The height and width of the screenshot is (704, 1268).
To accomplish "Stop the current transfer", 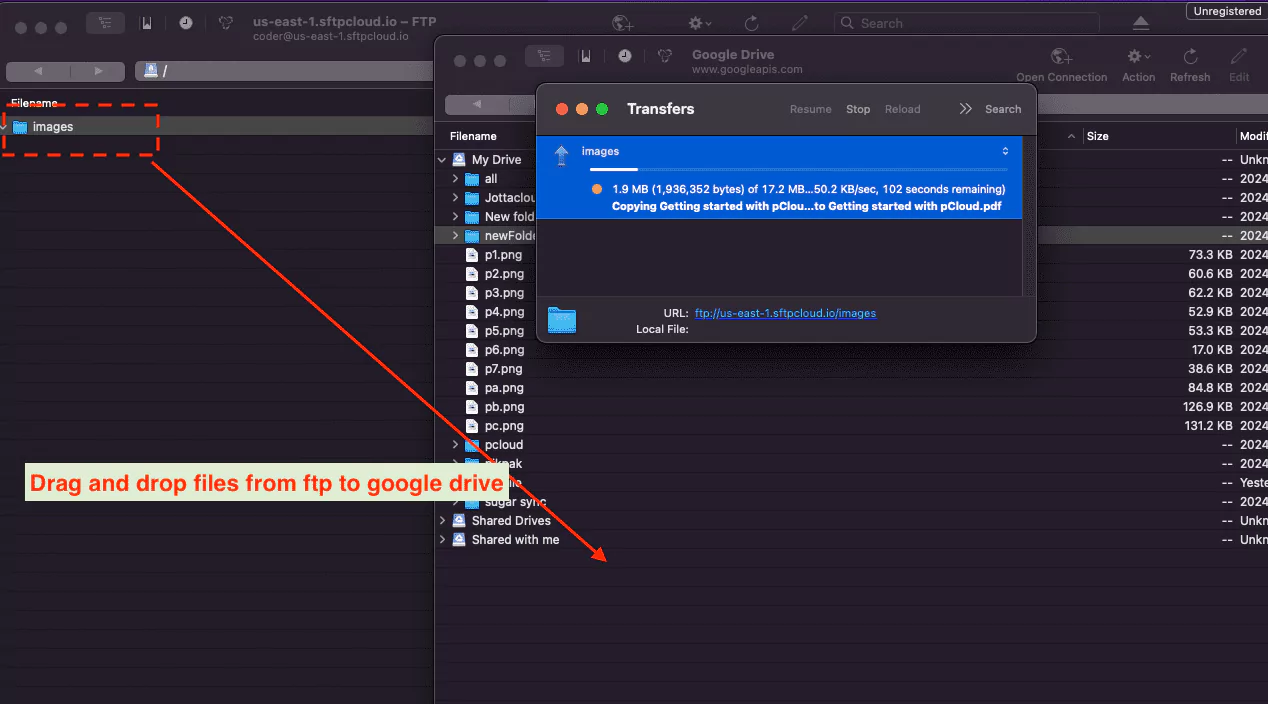I will click(858, 109).
